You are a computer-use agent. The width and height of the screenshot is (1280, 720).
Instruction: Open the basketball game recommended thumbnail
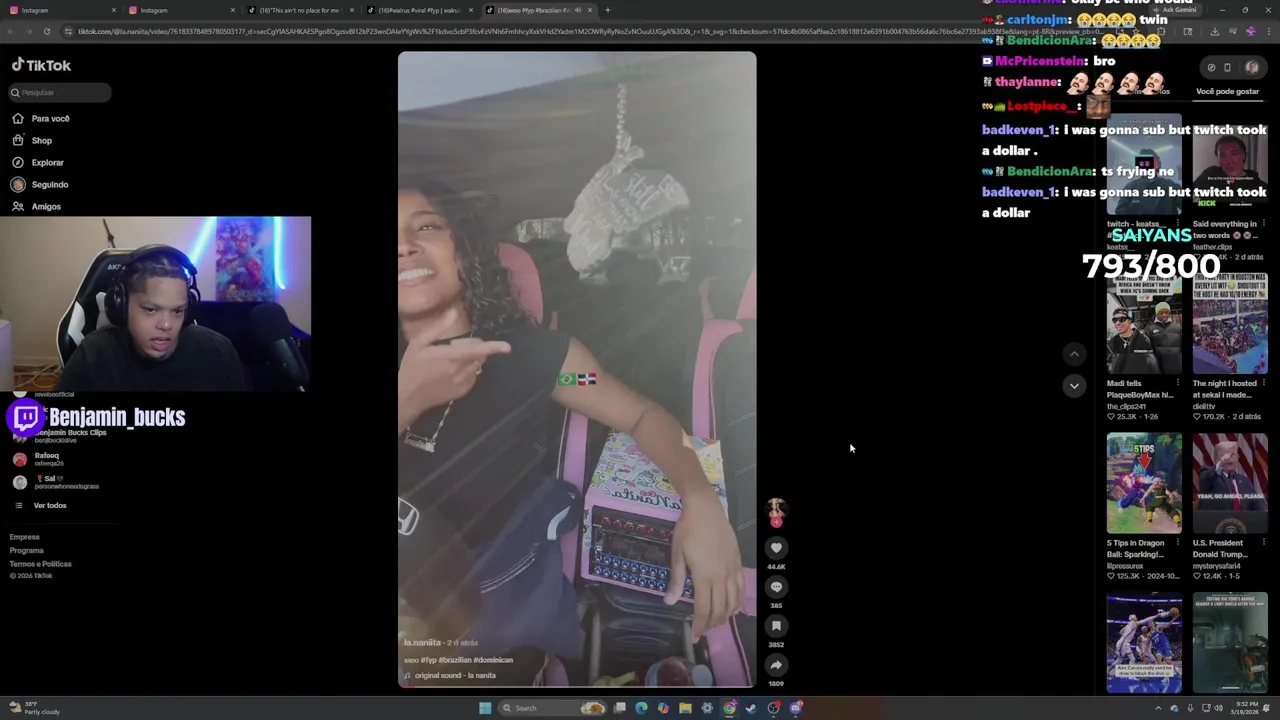click(x=1144, y=643)
